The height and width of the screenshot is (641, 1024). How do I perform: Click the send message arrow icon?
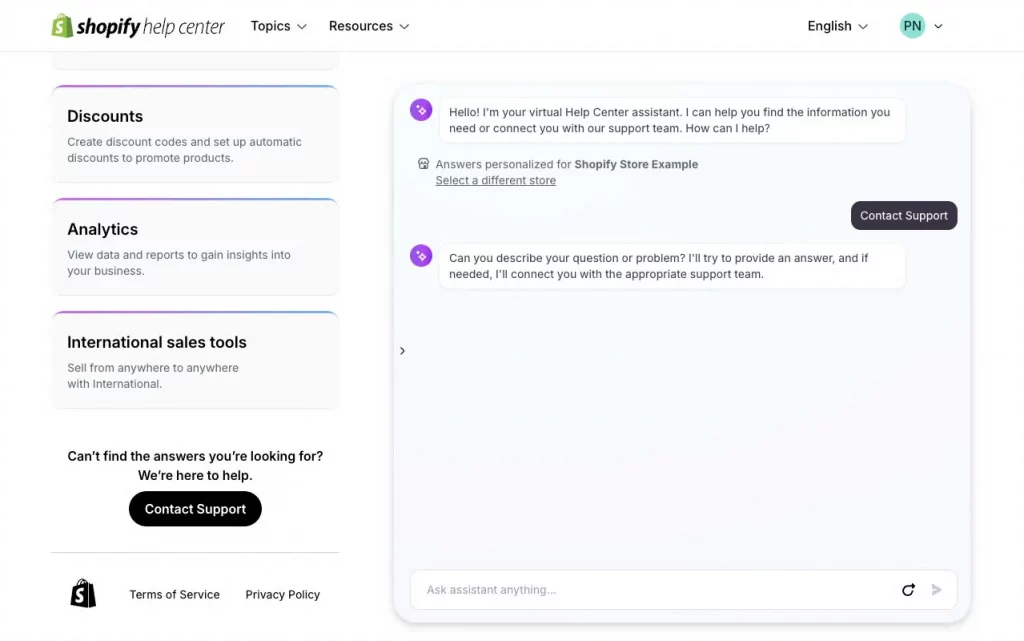click(936, 590)
